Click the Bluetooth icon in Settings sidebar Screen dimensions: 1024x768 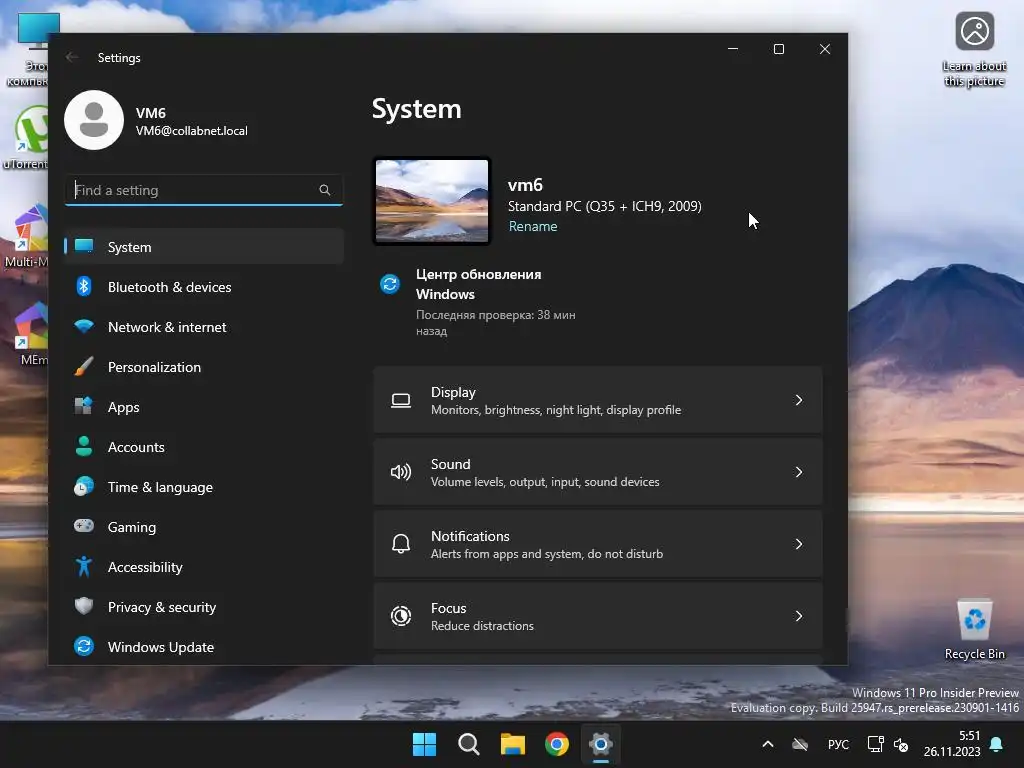(x=84, y=286)
